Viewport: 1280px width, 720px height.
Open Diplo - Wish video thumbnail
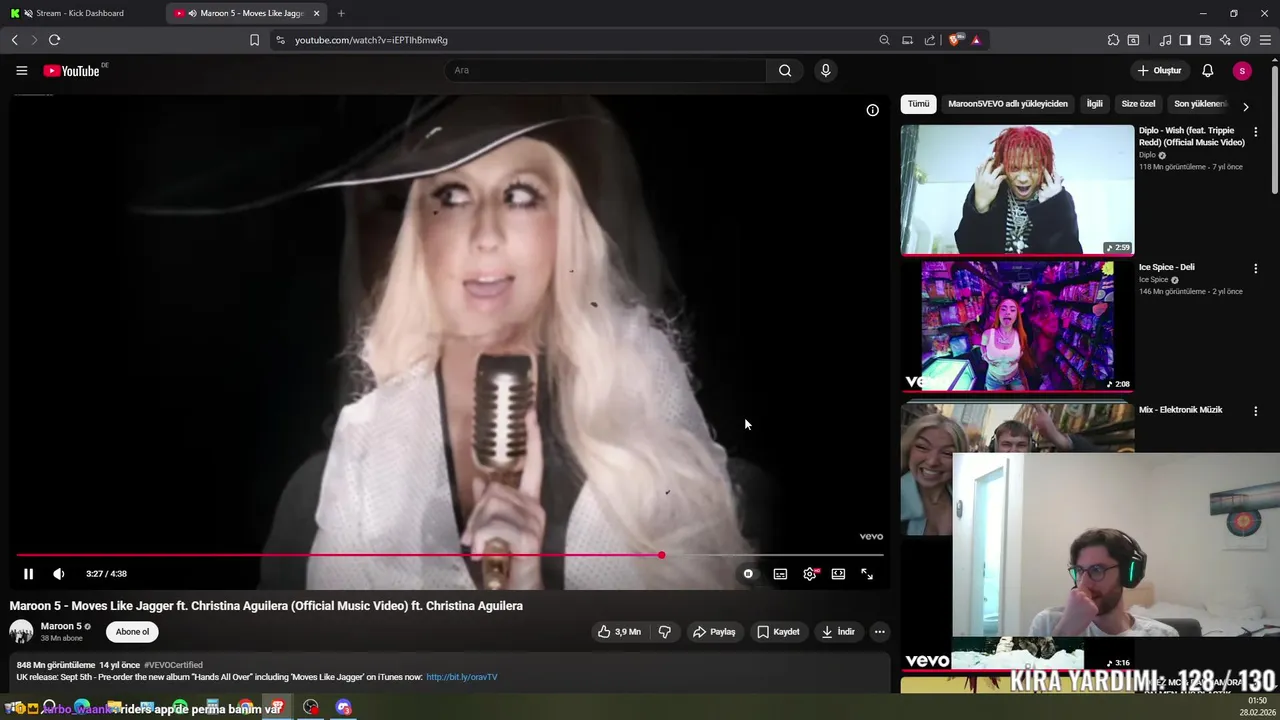[1017, 190]
